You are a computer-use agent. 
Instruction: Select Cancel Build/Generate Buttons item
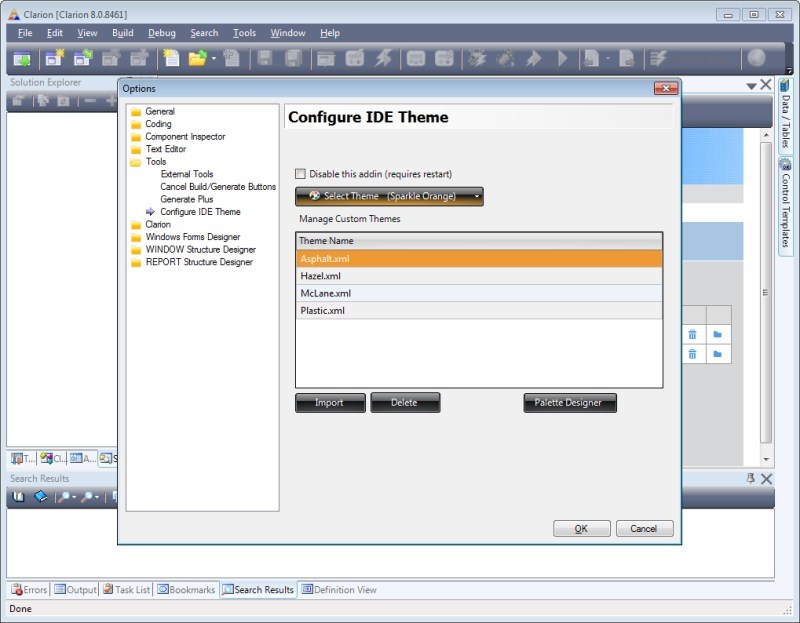click(218, 187)
